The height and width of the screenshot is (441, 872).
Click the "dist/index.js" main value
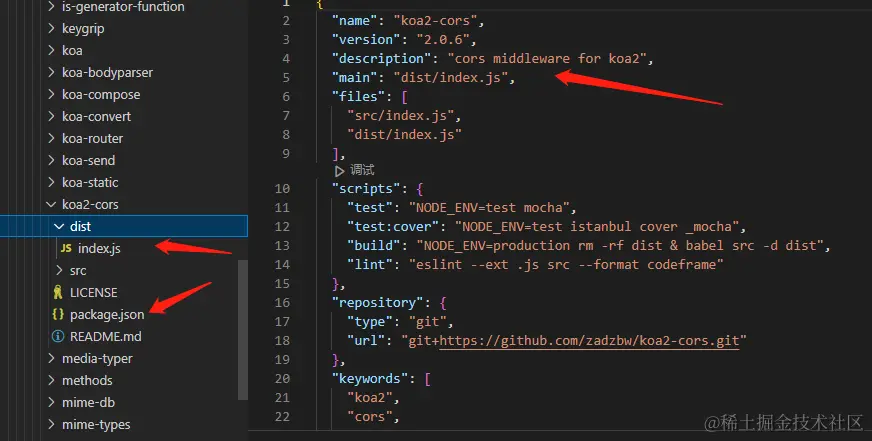[451, 77]
